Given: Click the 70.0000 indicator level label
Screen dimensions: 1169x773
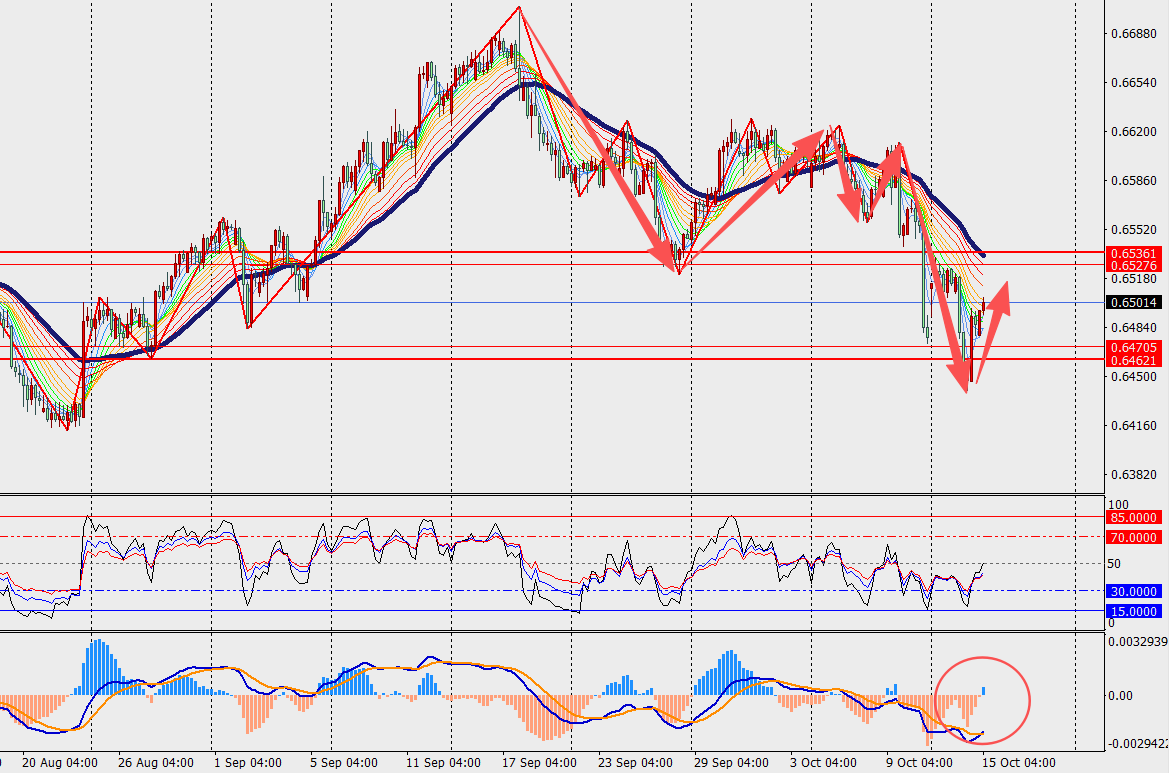Looking at the screenshot, I should tap(1134, 537).
